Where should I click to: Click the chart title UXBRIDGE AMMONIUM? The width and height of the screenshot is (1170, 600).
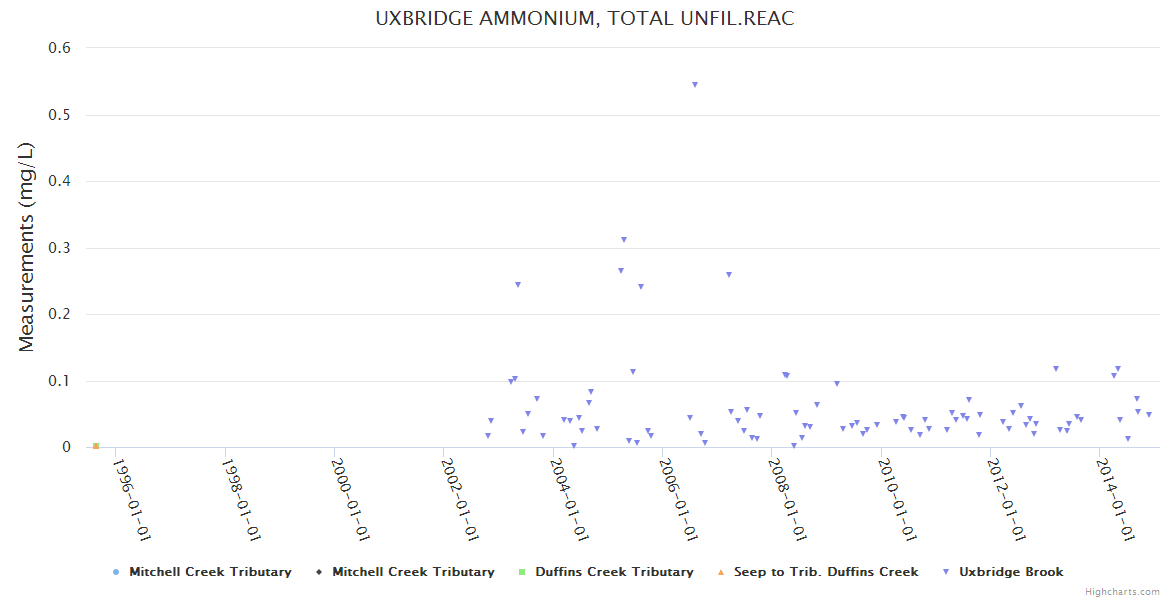coord(585,19)
